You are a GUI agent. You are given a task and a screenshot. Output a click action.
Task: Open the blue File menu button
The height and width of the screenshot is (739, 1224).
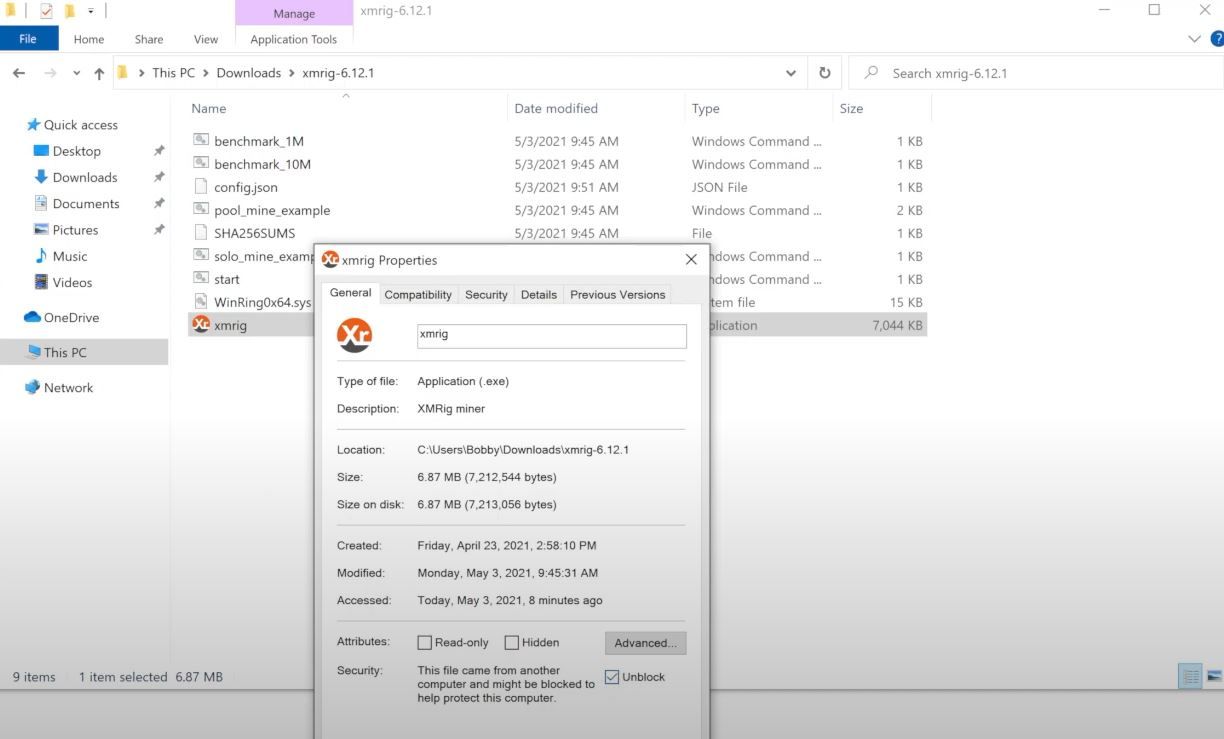[x=28, y=39]
